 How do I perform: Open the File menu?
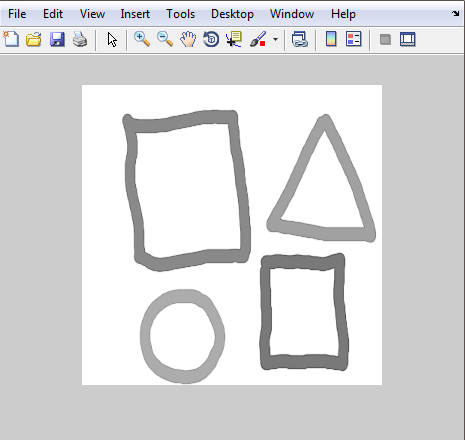[17, 14]
